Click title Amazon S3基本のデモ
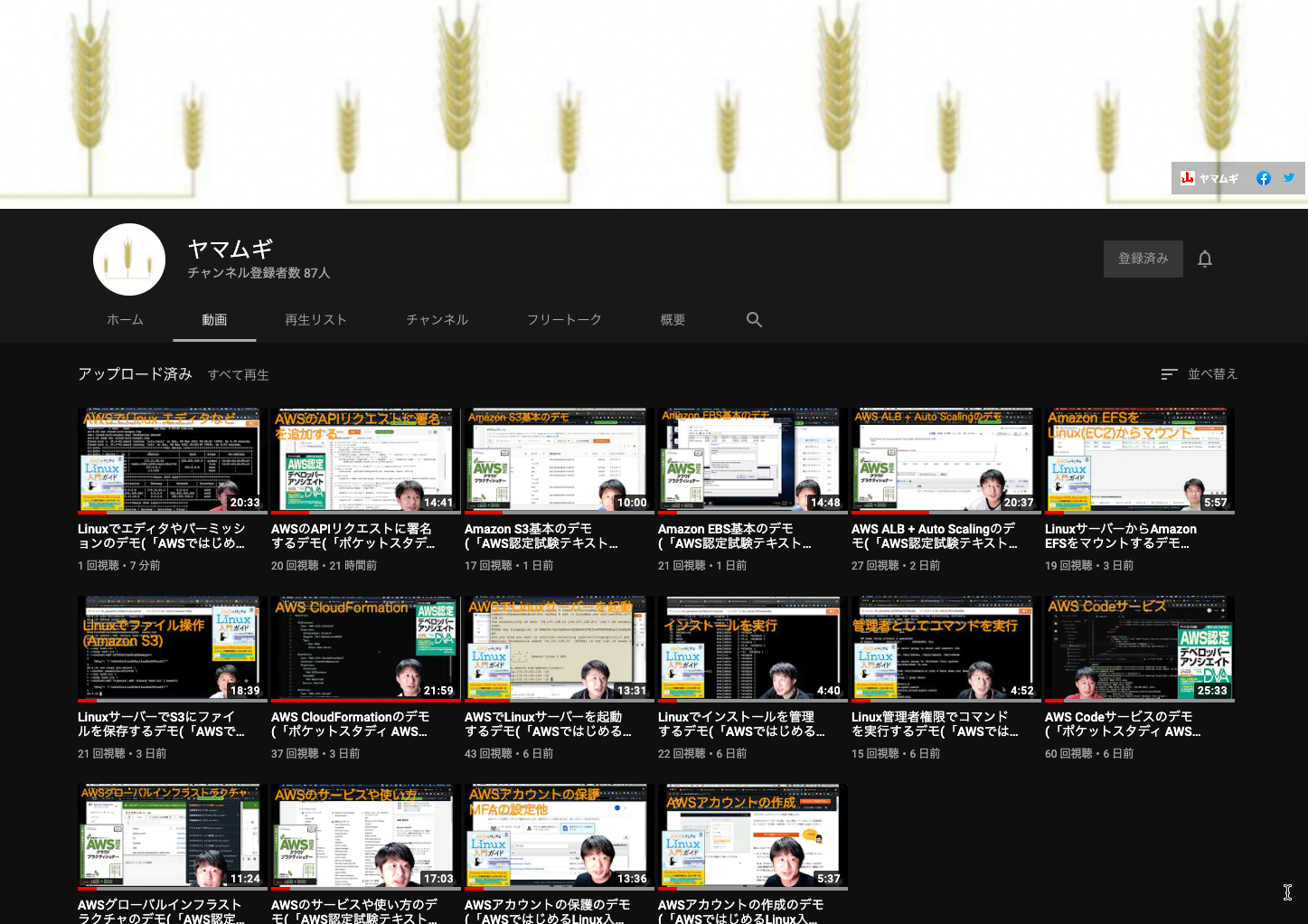This screenshot has width=1308, height=924. [x=541, y=536]
